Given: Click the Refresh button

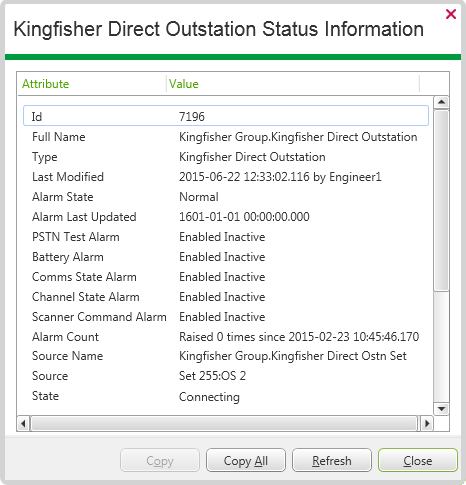Looking at the screenshot, I should [x=332, y=461].
